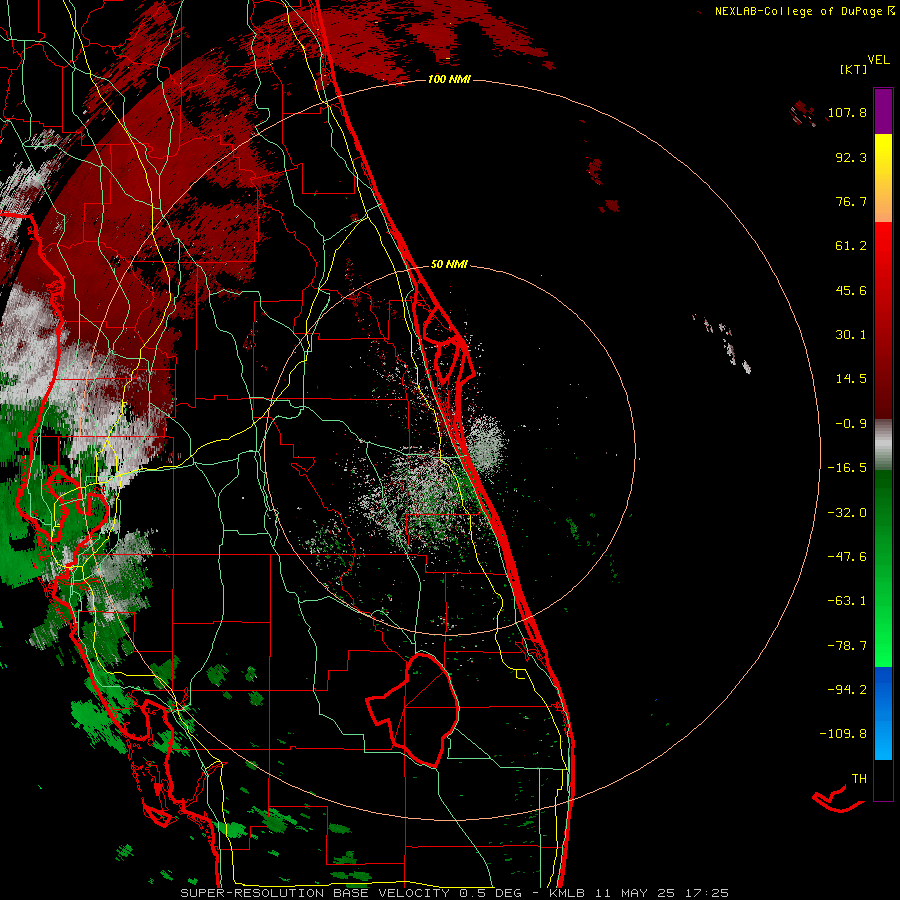Click the blue segment of the color bar
900x900 pixels.
tap(883, 713)
